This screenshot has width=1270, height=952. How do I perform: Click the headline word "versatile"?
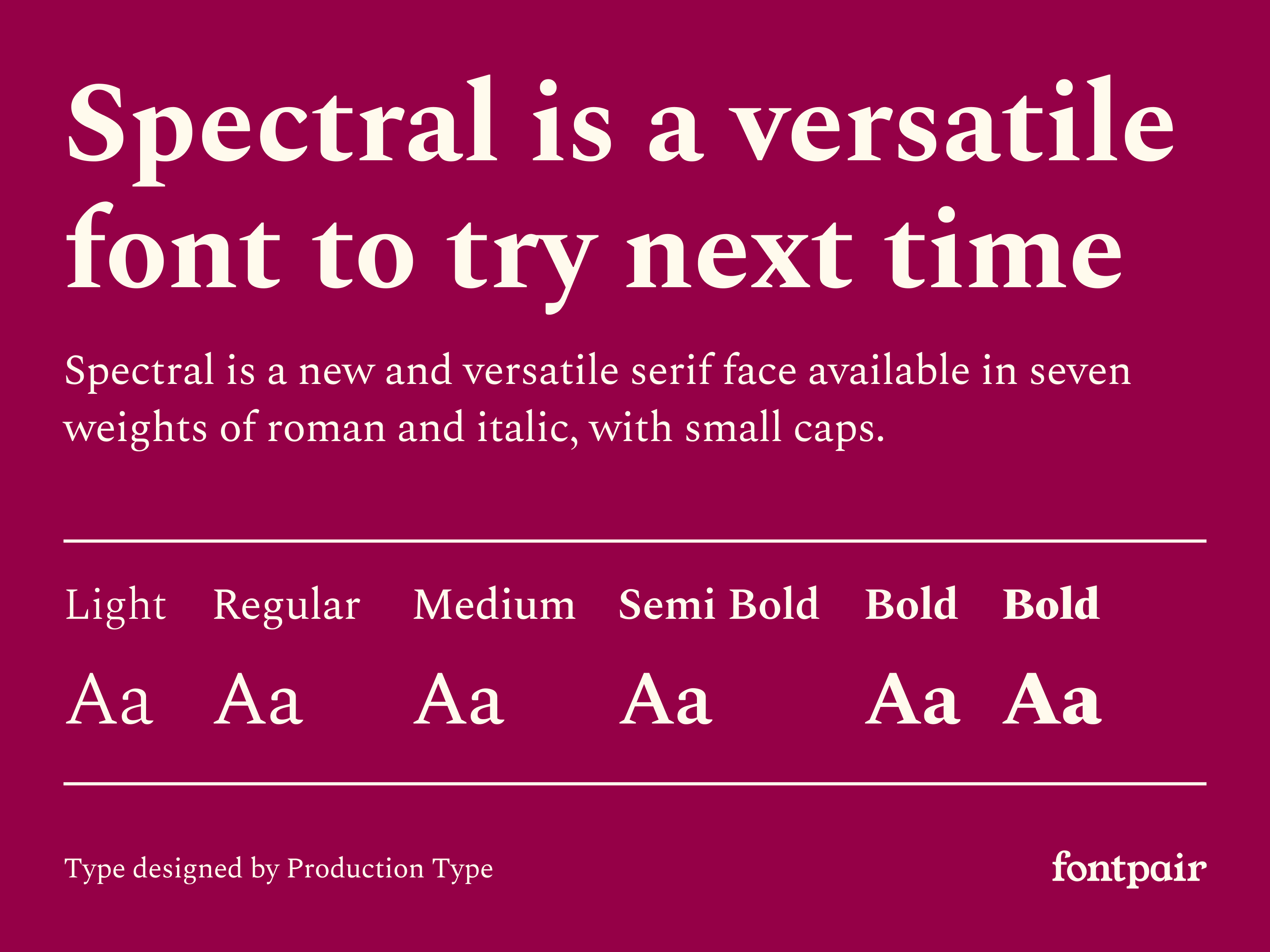[x=953, y=123]
